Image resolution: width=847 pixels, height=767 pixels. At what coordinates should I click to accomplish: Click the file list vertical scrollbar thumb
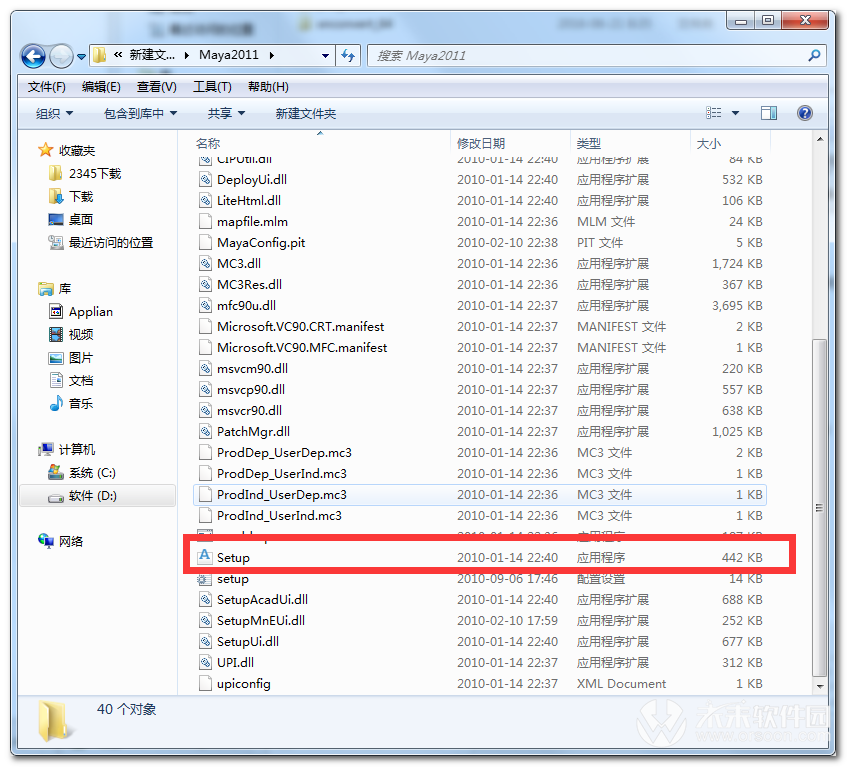(819, 508)
